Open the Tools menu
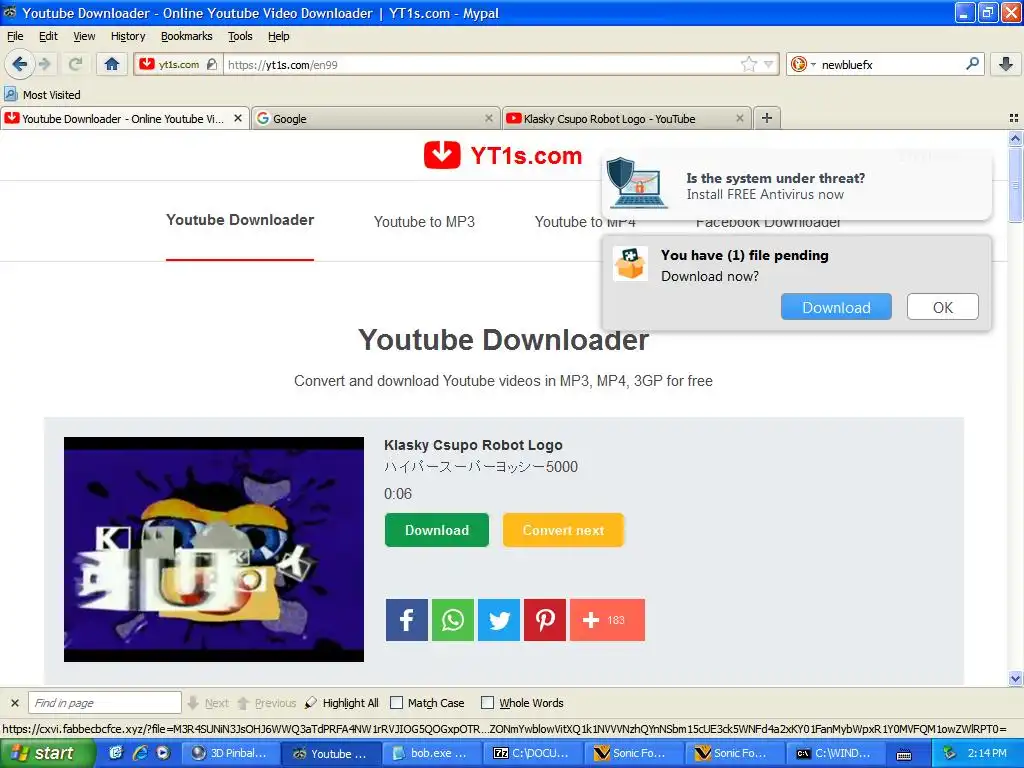The height and width of the screenshot is (768, 1024). [240, 36]
